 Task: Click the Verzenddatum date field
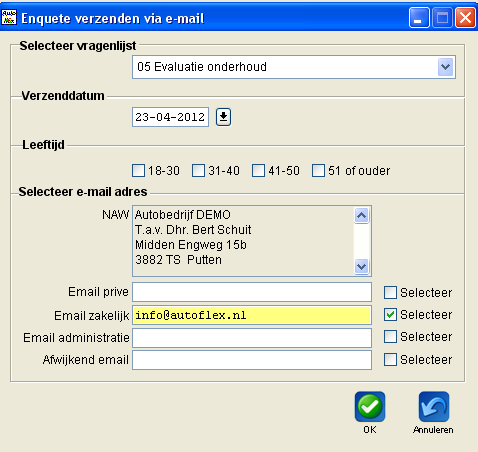click(170, 117)
